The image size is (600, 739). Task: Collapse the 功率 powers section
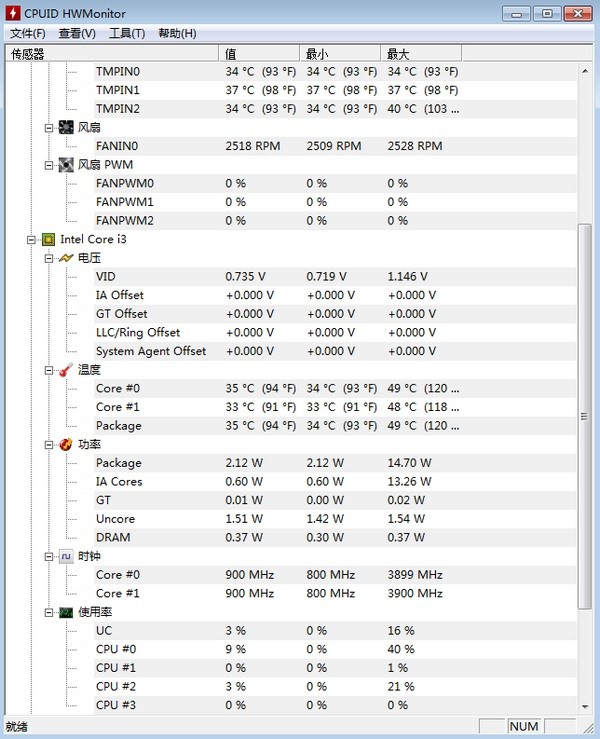[x=49, y=445]
